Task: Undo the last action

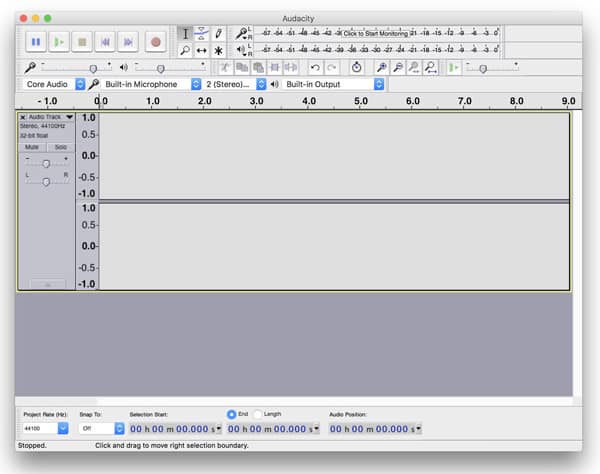Action: tap(315, 67)
